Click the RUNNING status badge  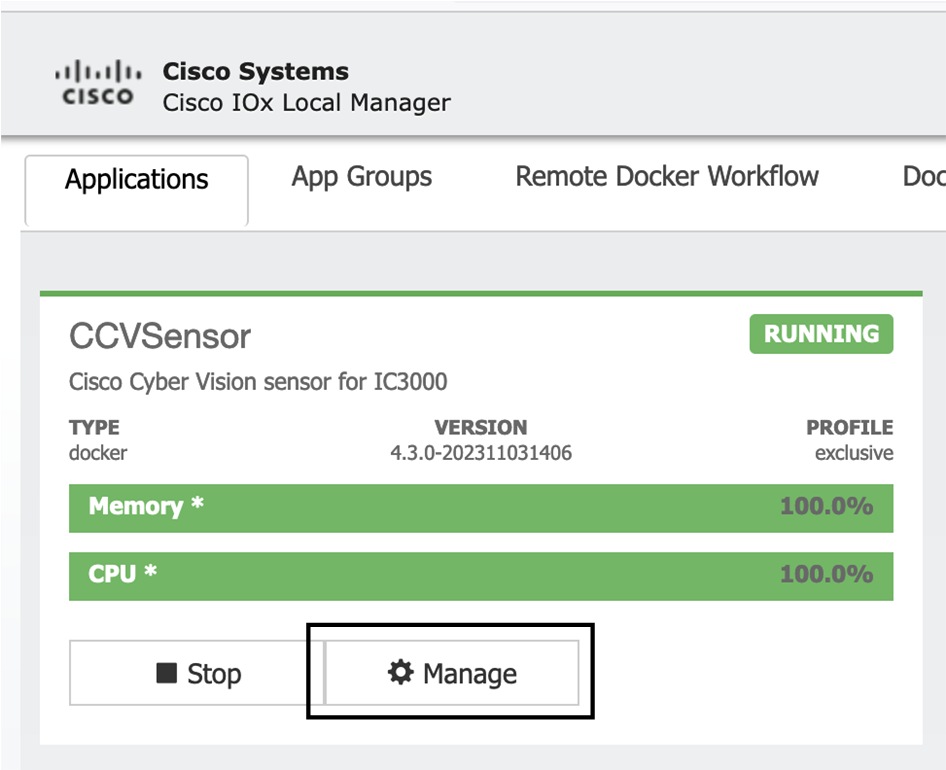point(820,334)
